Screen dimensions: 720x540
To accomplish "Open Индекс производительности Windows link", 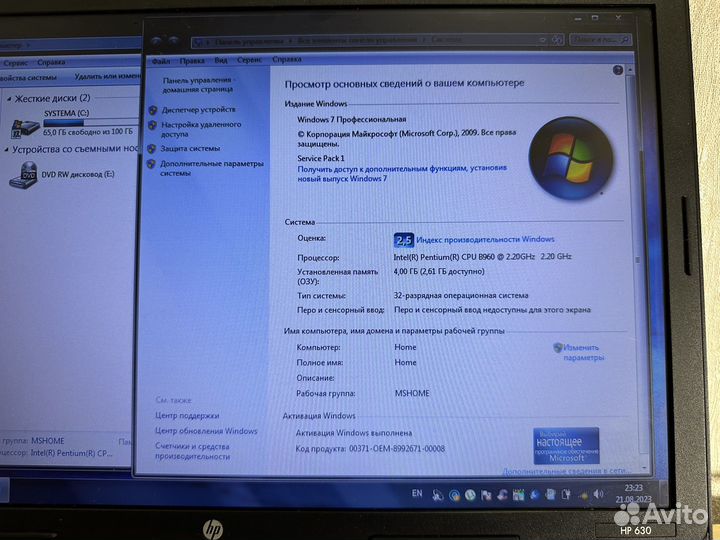I will pyautogui.click(x=485, y=239).
